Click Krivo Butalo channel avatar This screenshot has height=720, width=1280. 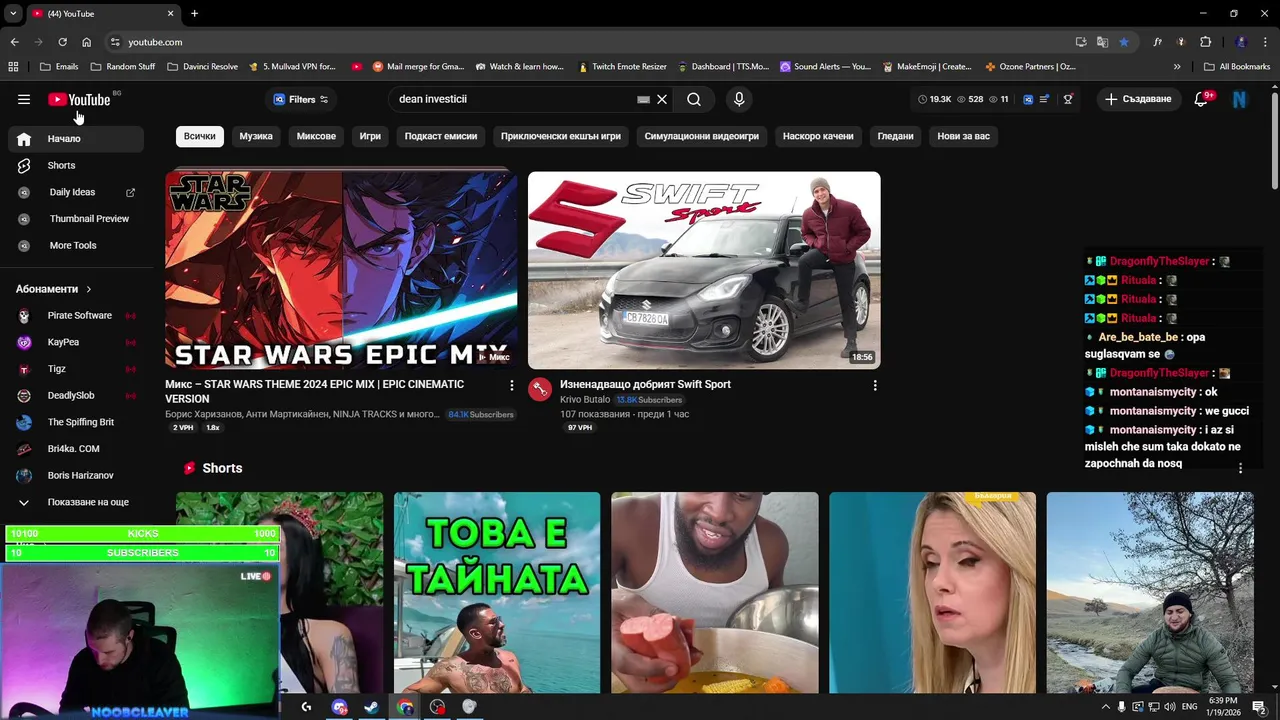[540, 389]
